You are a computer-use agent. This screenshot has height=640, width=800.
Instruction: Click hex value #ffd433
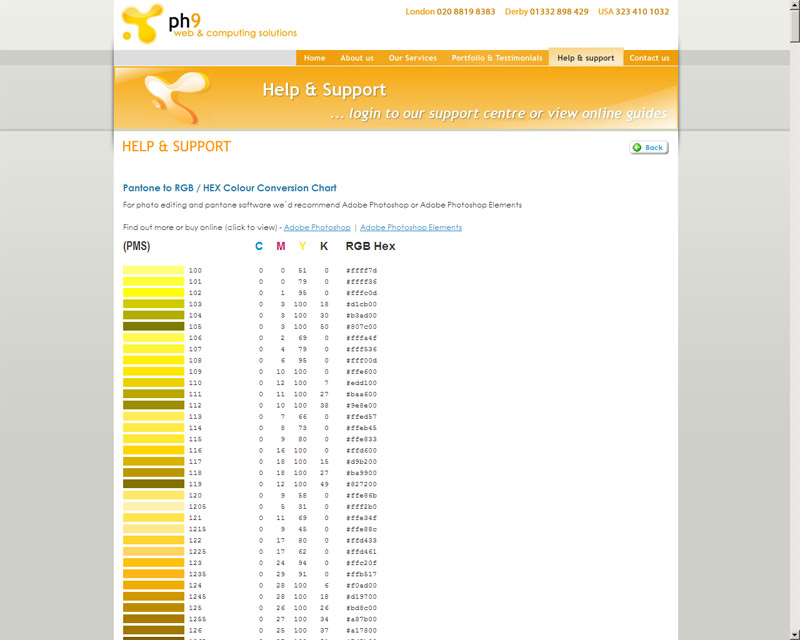[x=361, y=540]
